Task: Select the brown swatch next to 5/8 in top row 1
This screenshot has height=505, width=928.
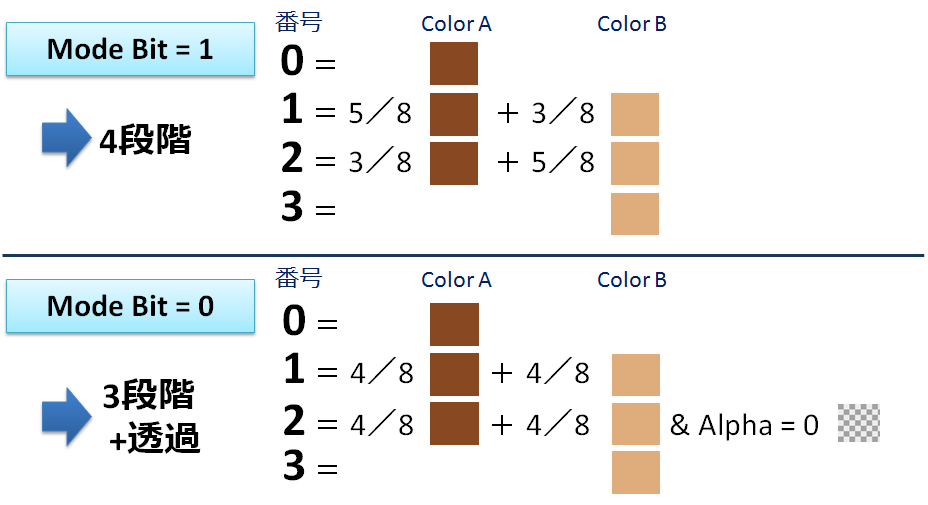Action: pos(454,114)
